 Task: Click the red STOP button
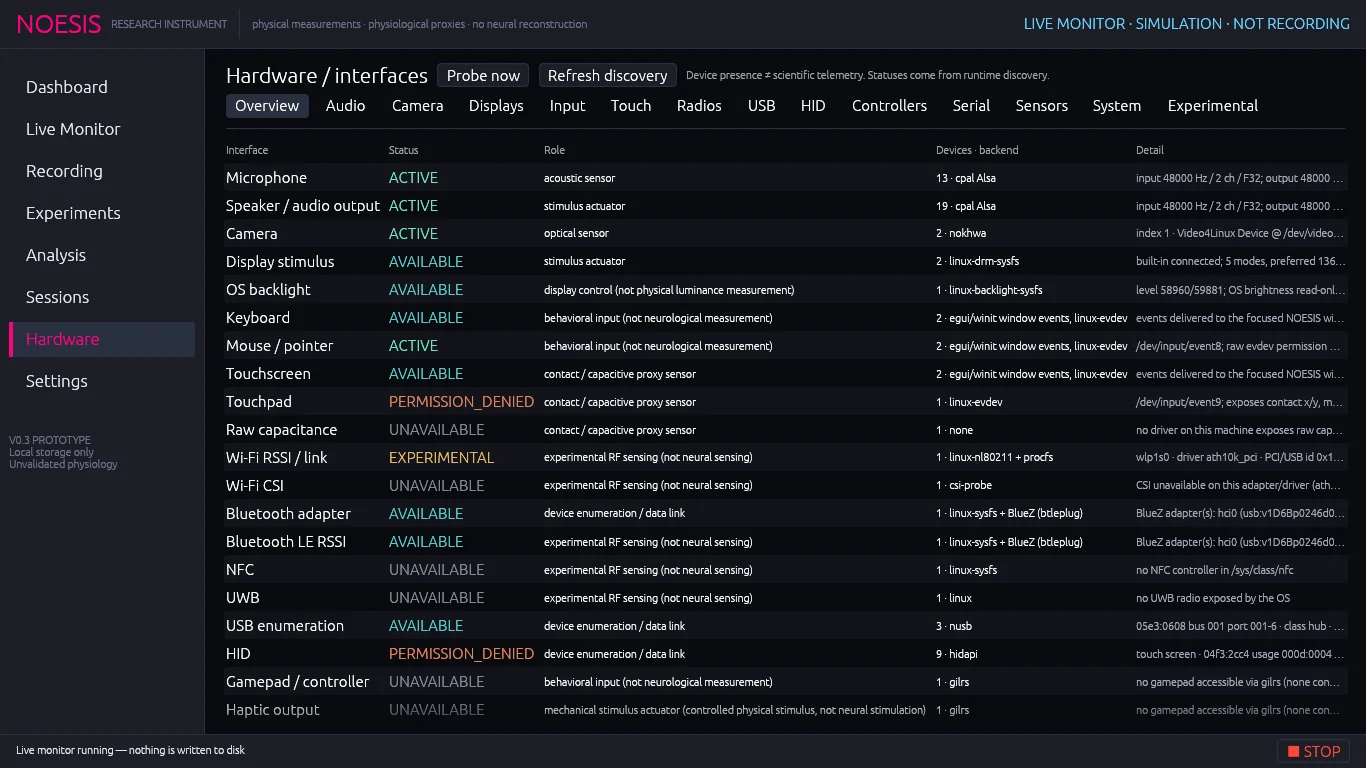1313,751
